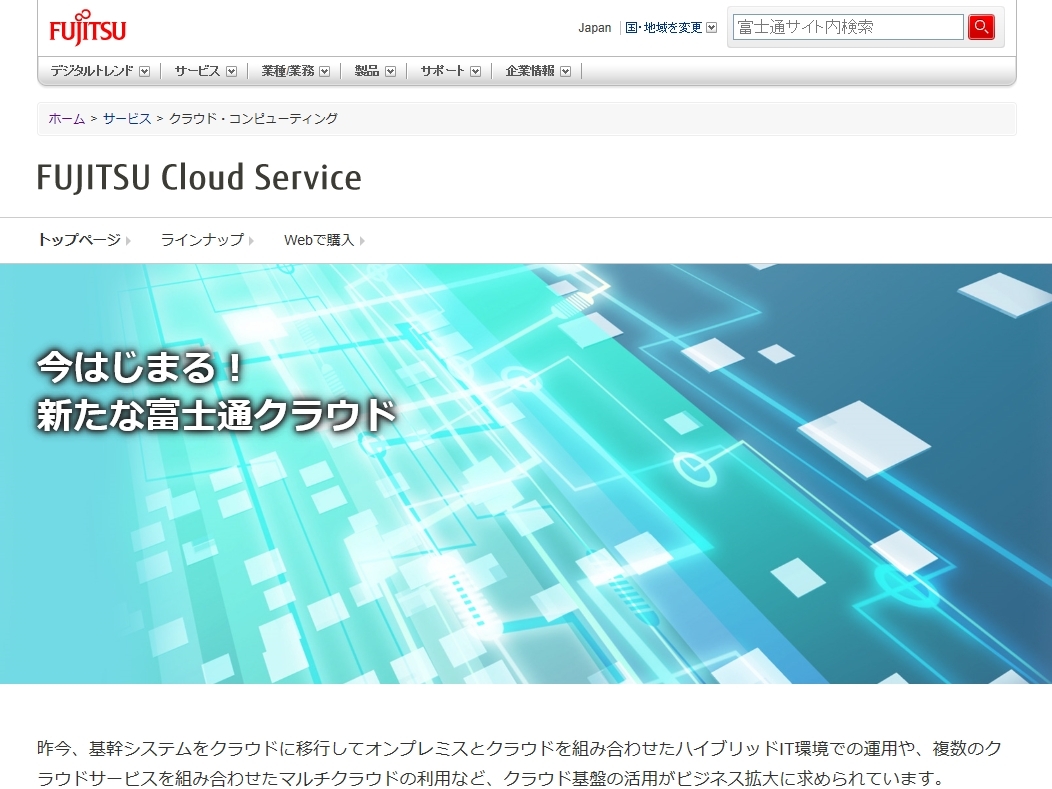Click the Japan region label
The height and width of the screenshot is (789, 1052).
point(595,28)
